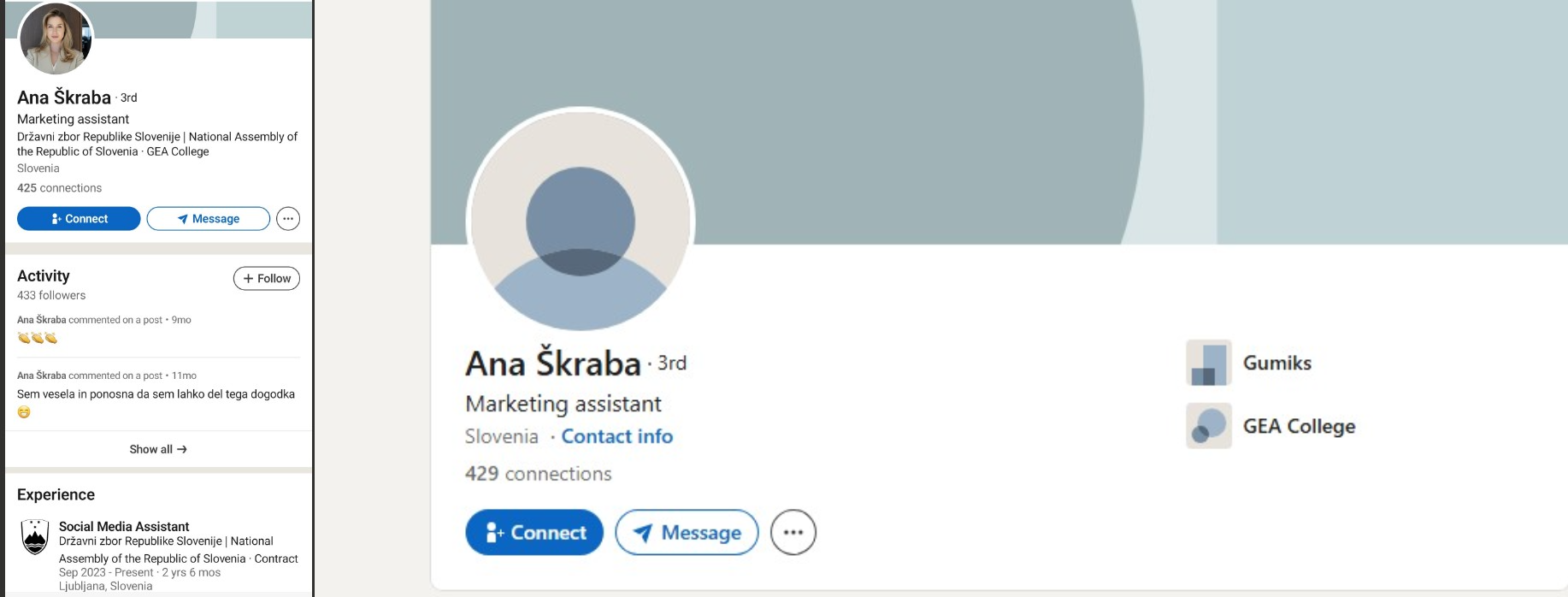The image size is (1568, 597).
Task: Open the small profile photo thumbnail
Action: pyautogui.click(x=56, y=38)
